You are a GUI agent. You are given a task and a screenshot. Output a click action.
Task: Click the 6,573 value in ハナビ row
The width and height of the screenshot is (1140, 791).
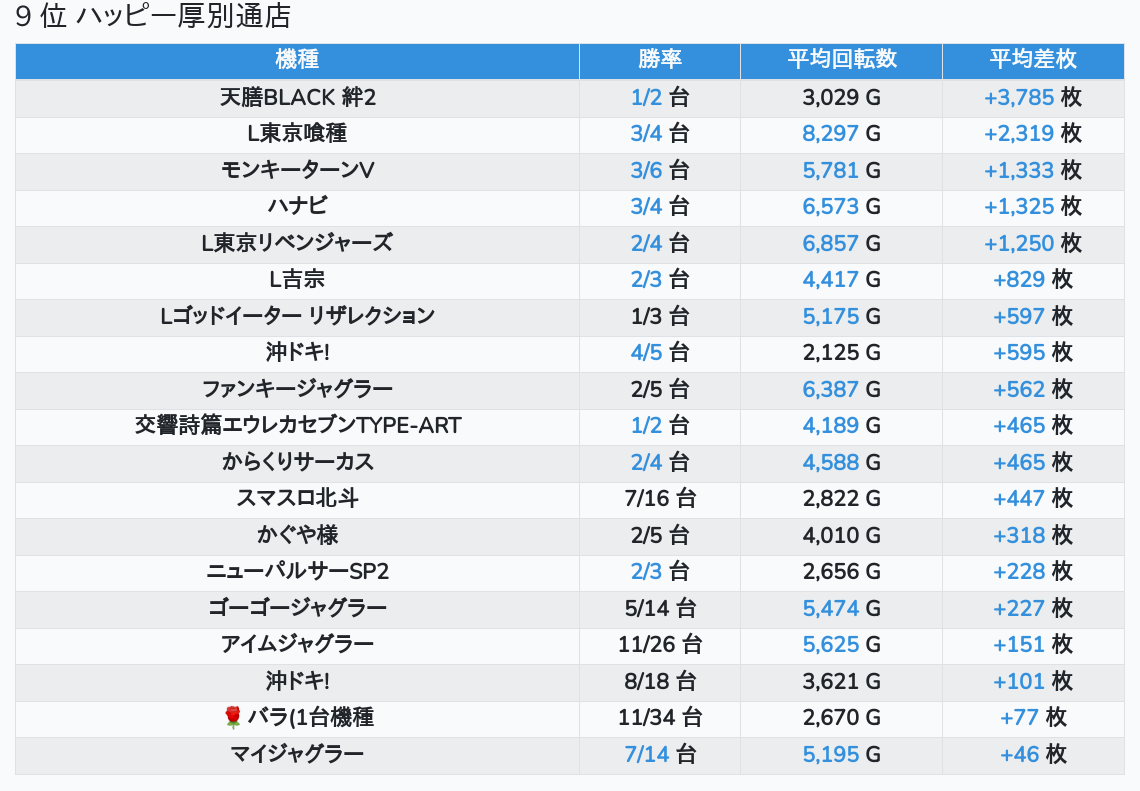830,206
